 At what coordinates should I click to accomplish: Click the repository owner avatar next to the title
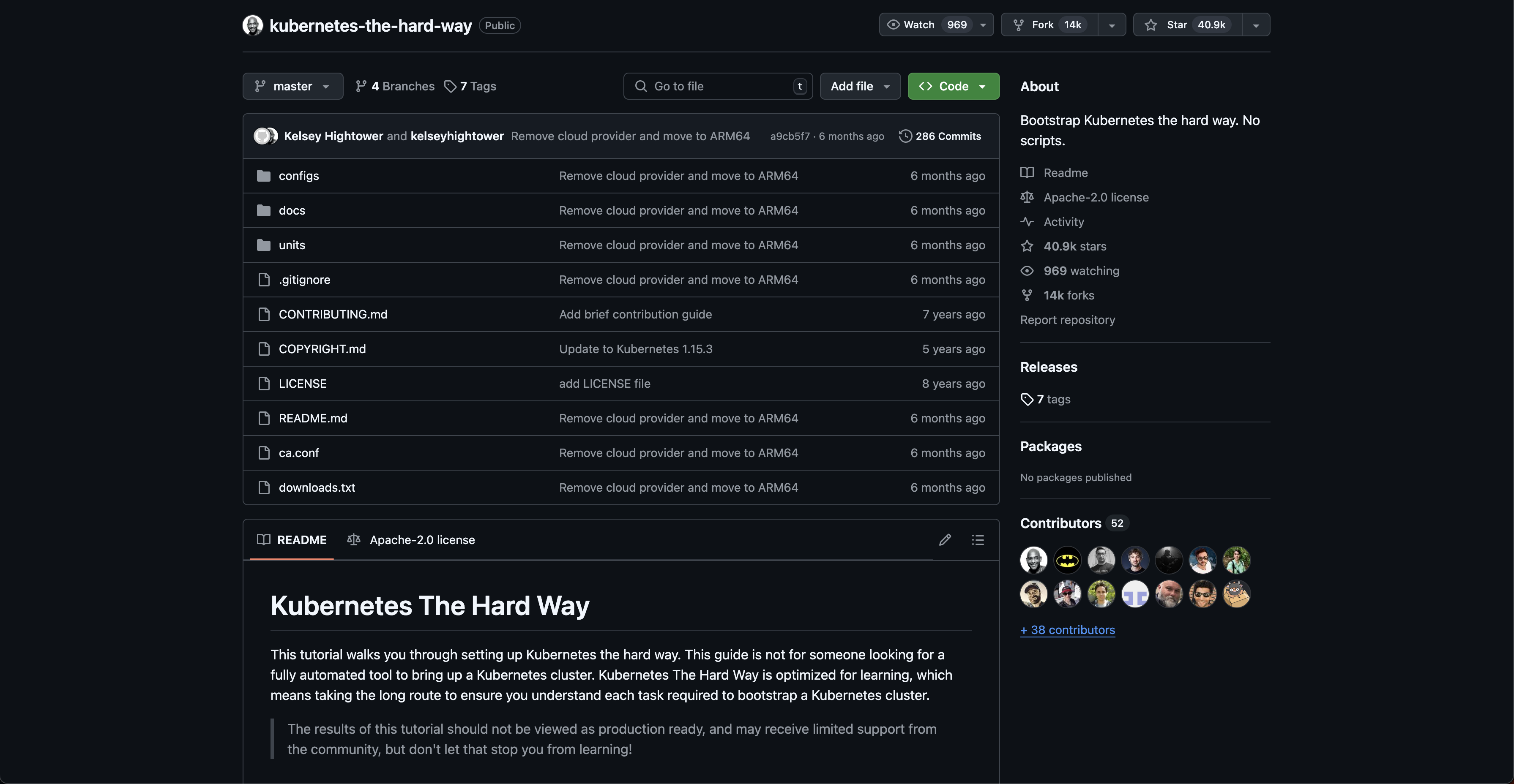[x=253, y=25]
